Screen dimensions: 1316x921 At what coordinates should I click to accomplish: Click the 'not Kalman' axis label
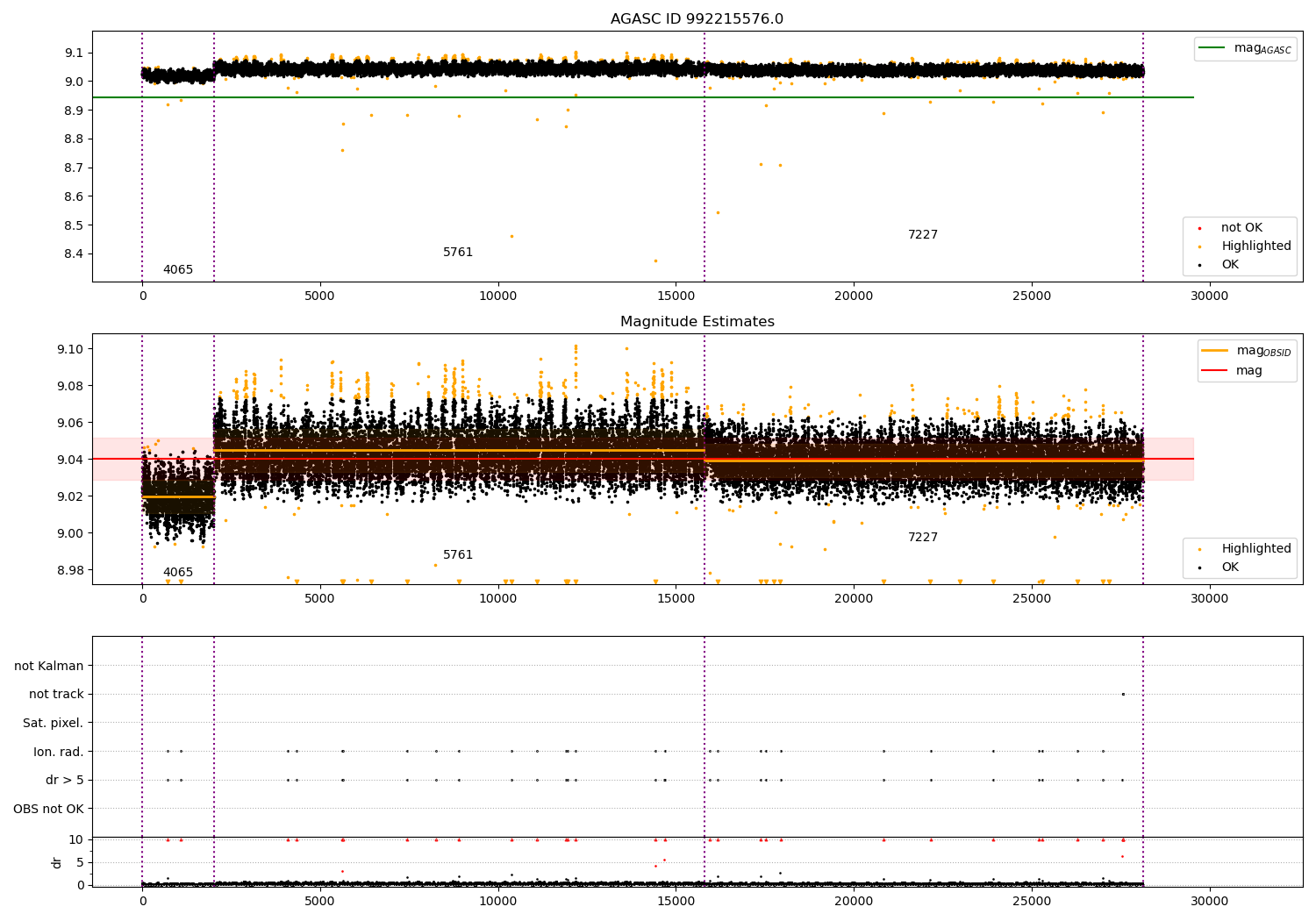coord(49,666)
